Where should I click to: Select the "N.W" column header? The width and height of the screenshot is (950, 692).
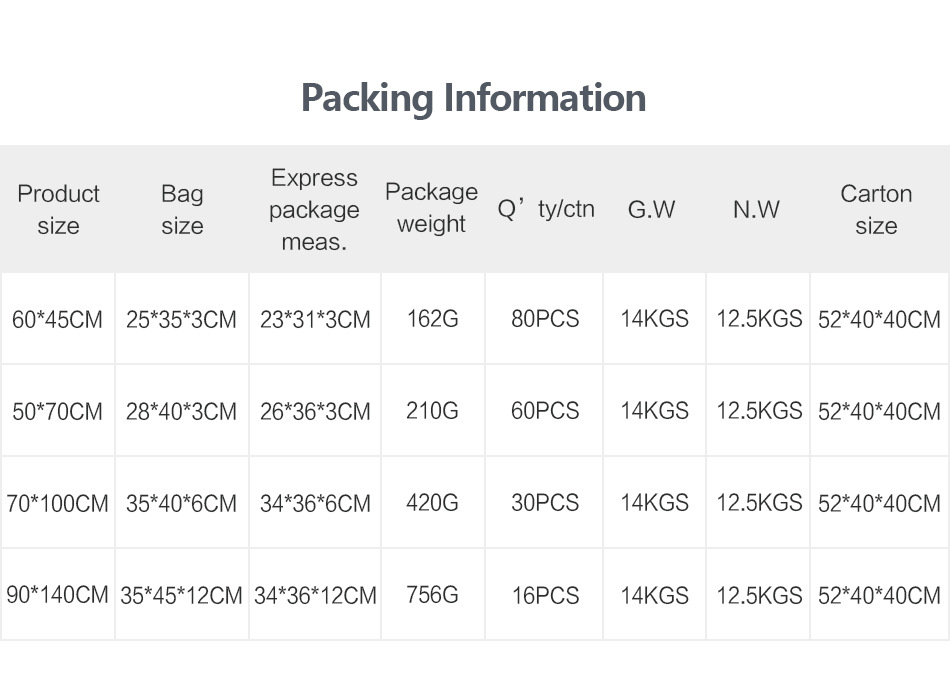(x=756, y=209)
